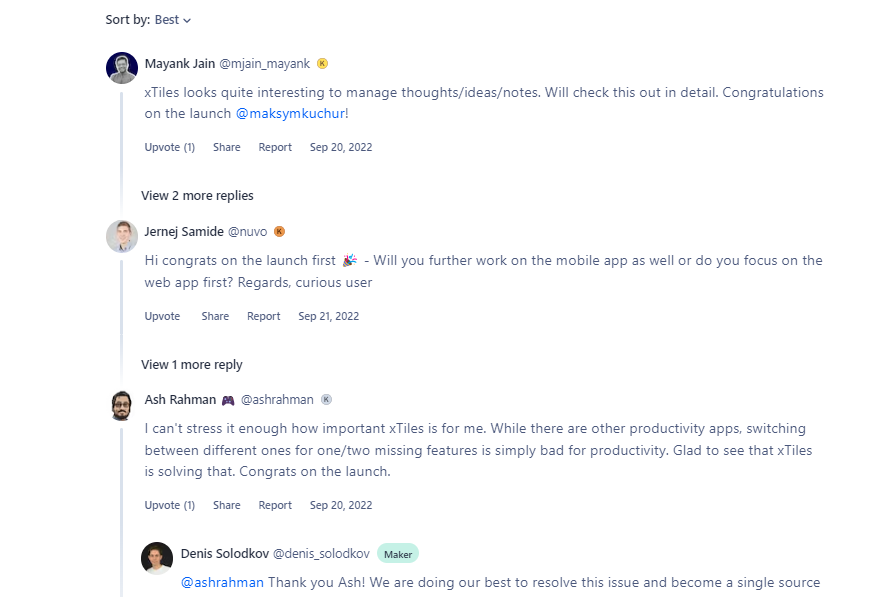
Task: Expand the hidden reply under Jernej's comment
Action: [191, 364]
